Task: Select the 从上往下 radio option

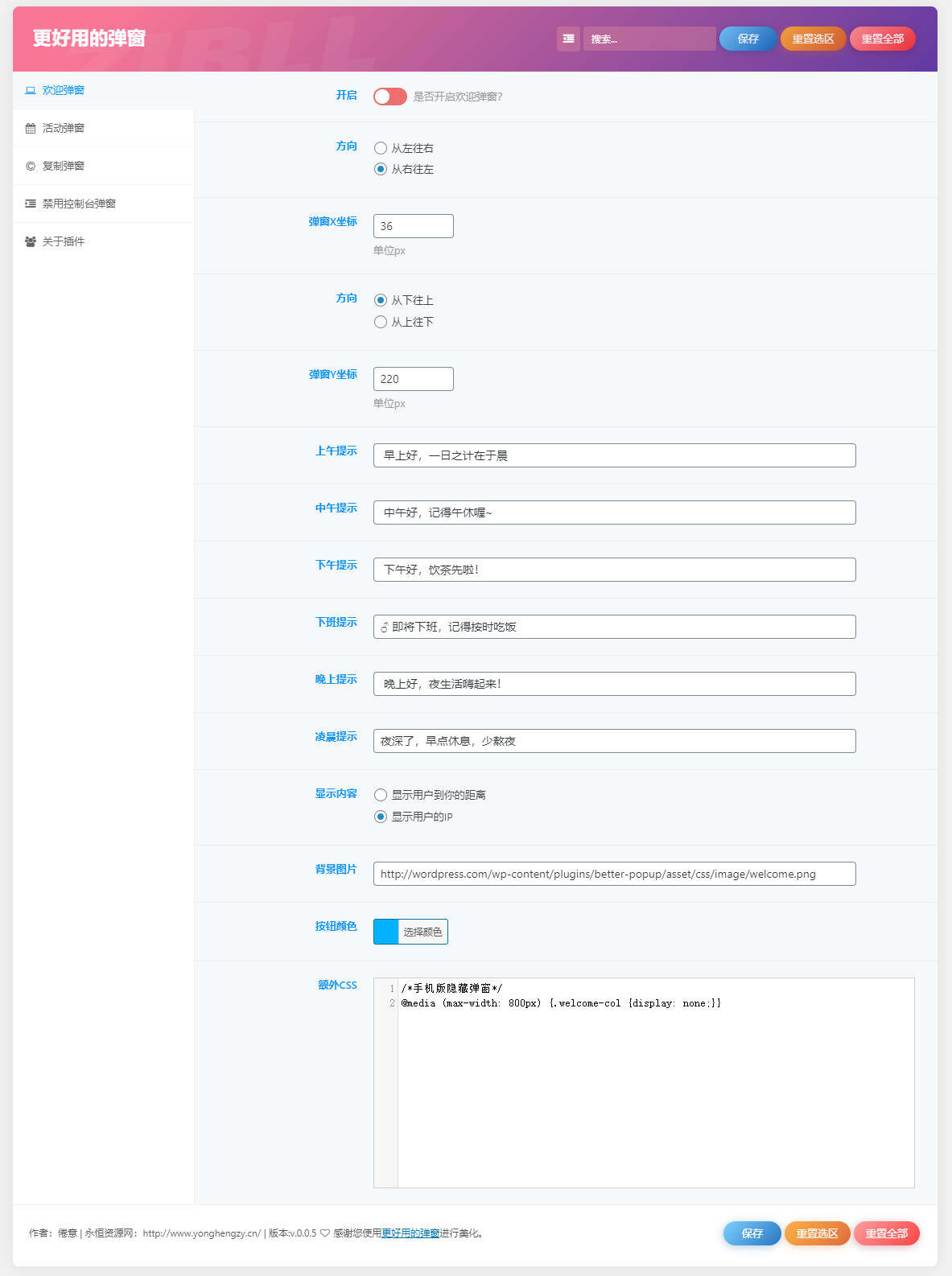Action: pyautogui.click(x=381, y=322)
